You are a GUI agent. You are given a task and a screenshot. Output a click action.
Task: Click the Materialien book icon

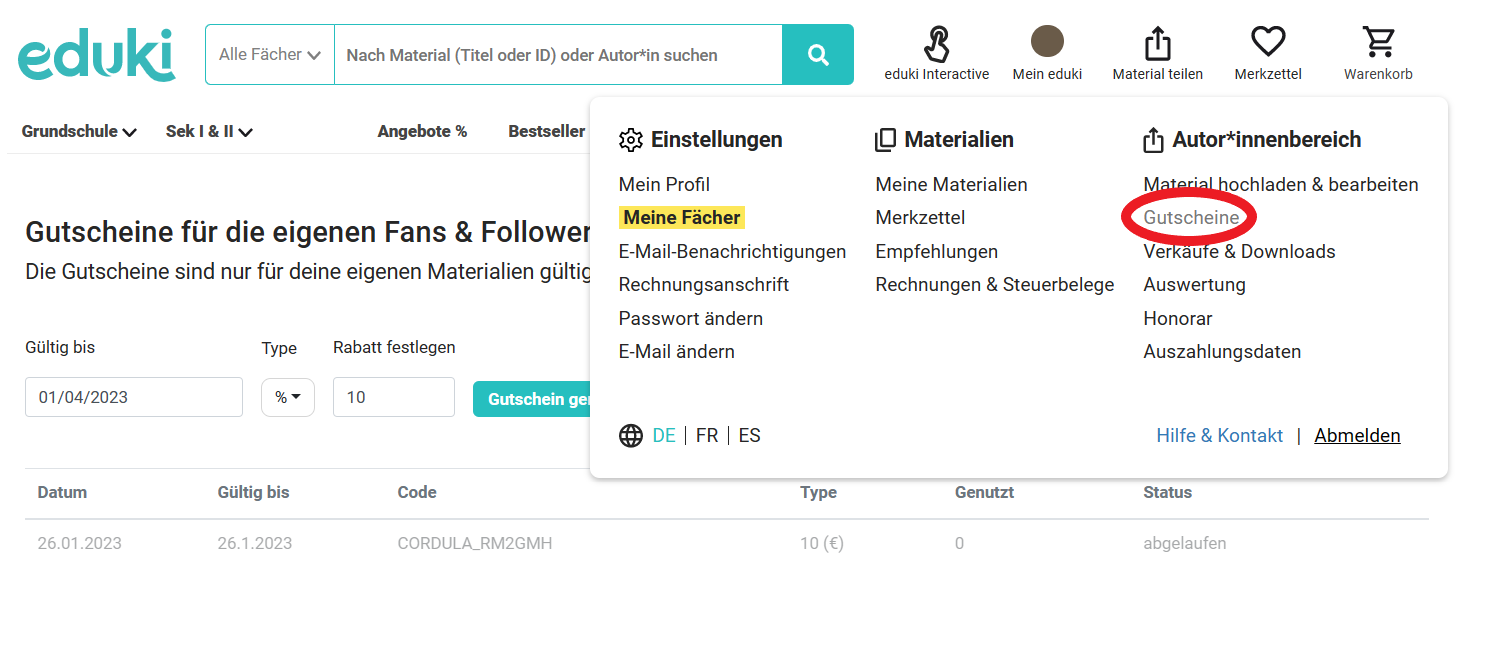click(x=885, y=139)
